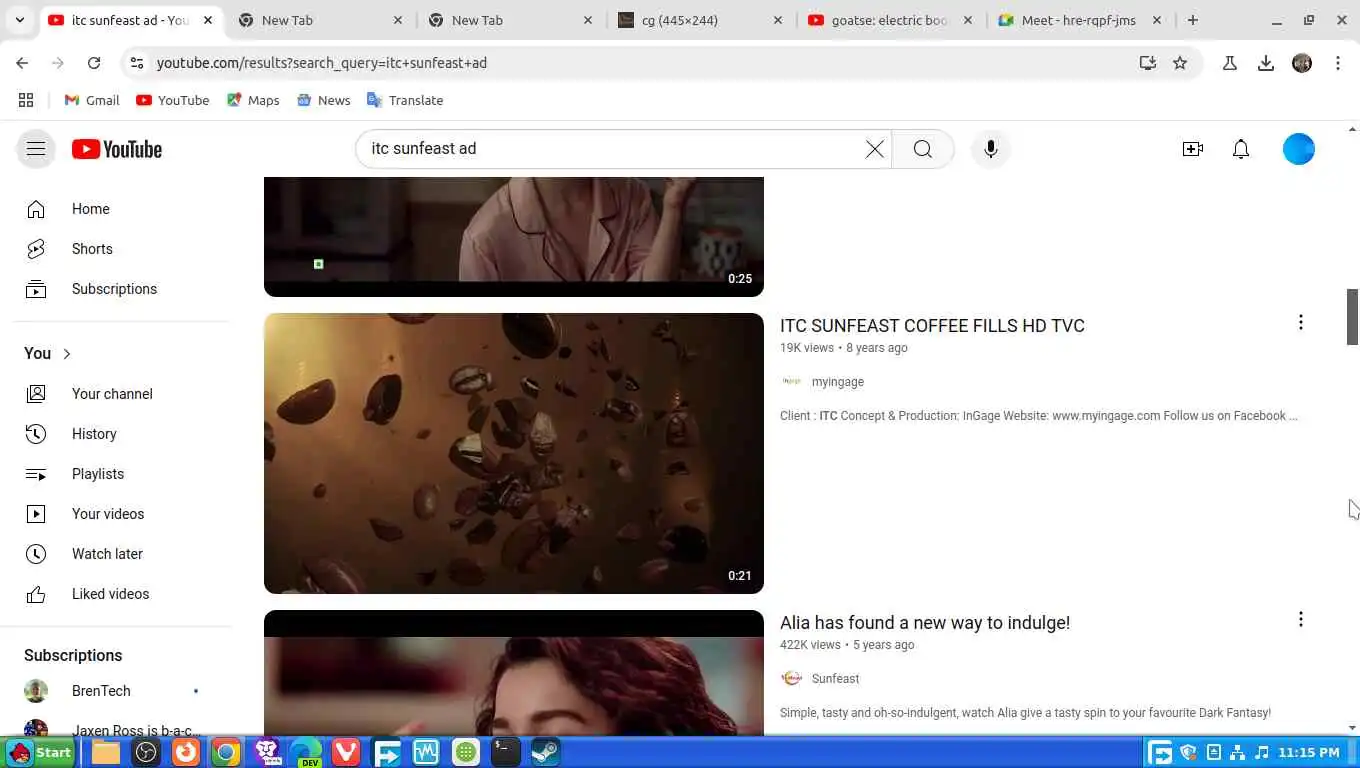This screenshot has width=1360, height=768.
Task: Switch to second New Tab
Action: click(510, 20)
